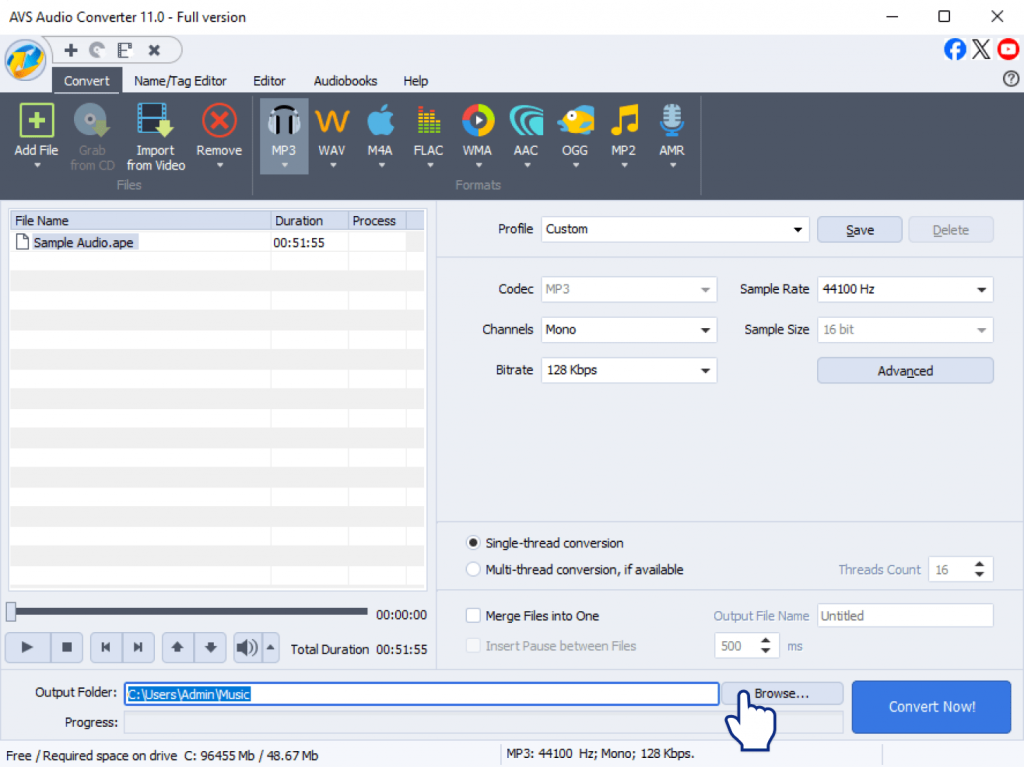1024x767 pixels.
Task: Move selected file down
Action: point(210,647)
